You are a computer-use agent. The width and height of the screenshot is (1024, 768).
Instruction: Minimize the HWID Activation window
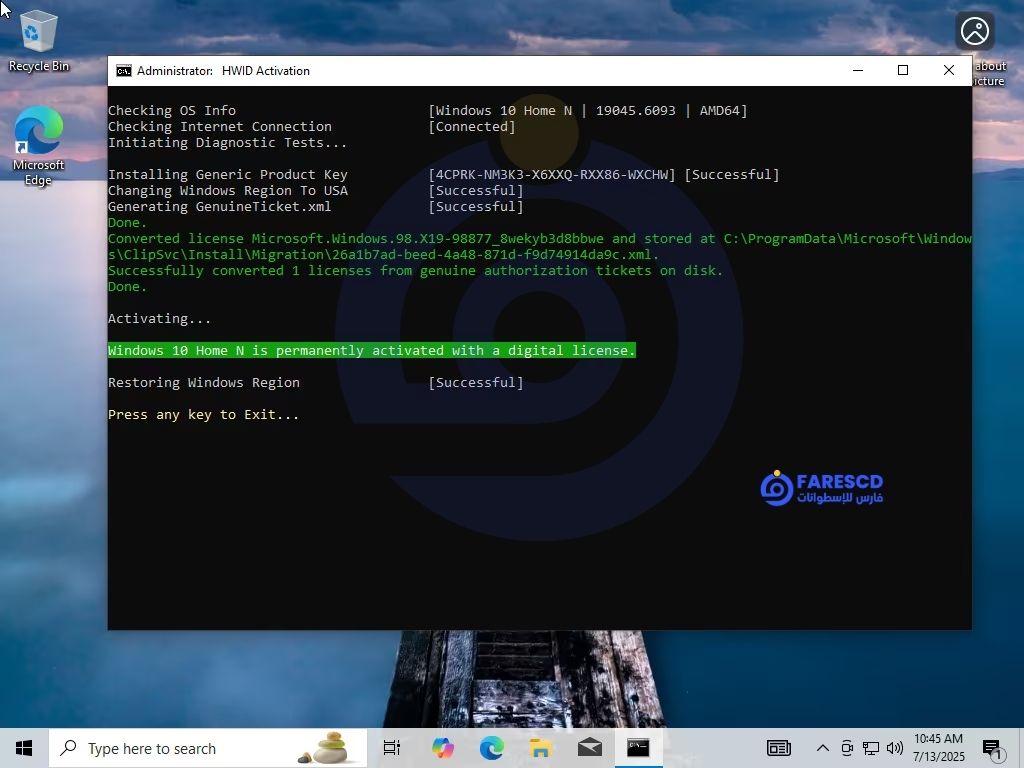pyautogui.click(x=858, y=71)
